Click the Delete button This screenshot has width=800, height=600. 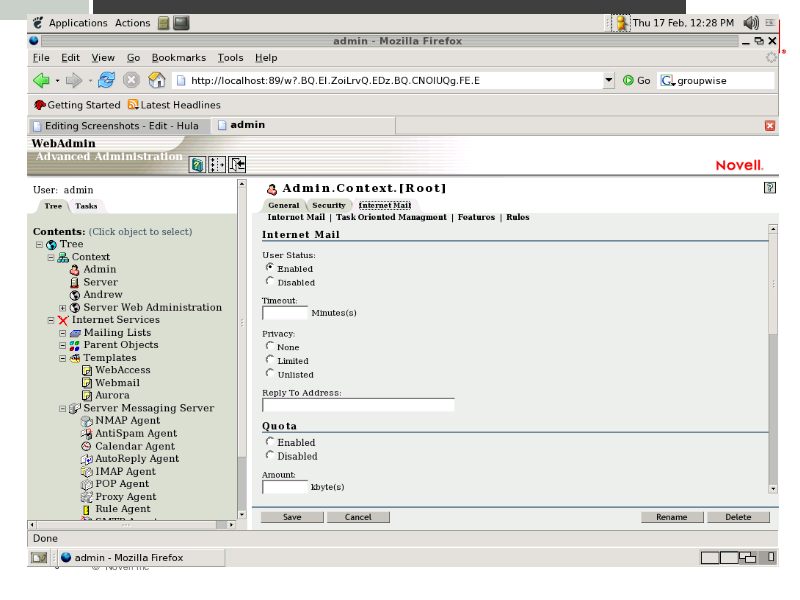(x=738, y=517)
